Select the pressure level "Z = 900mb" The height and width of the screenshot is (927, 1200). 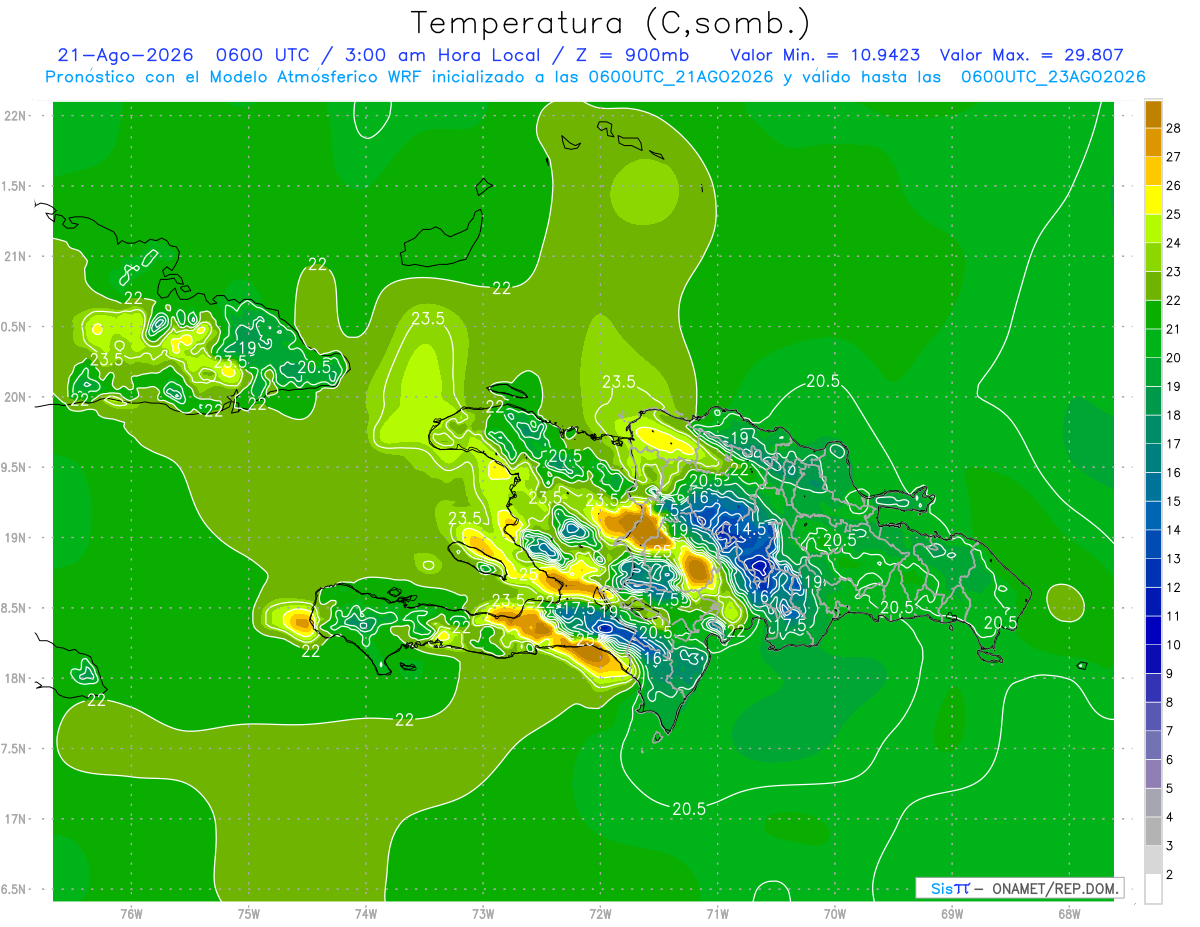click(x=635, y=56)
